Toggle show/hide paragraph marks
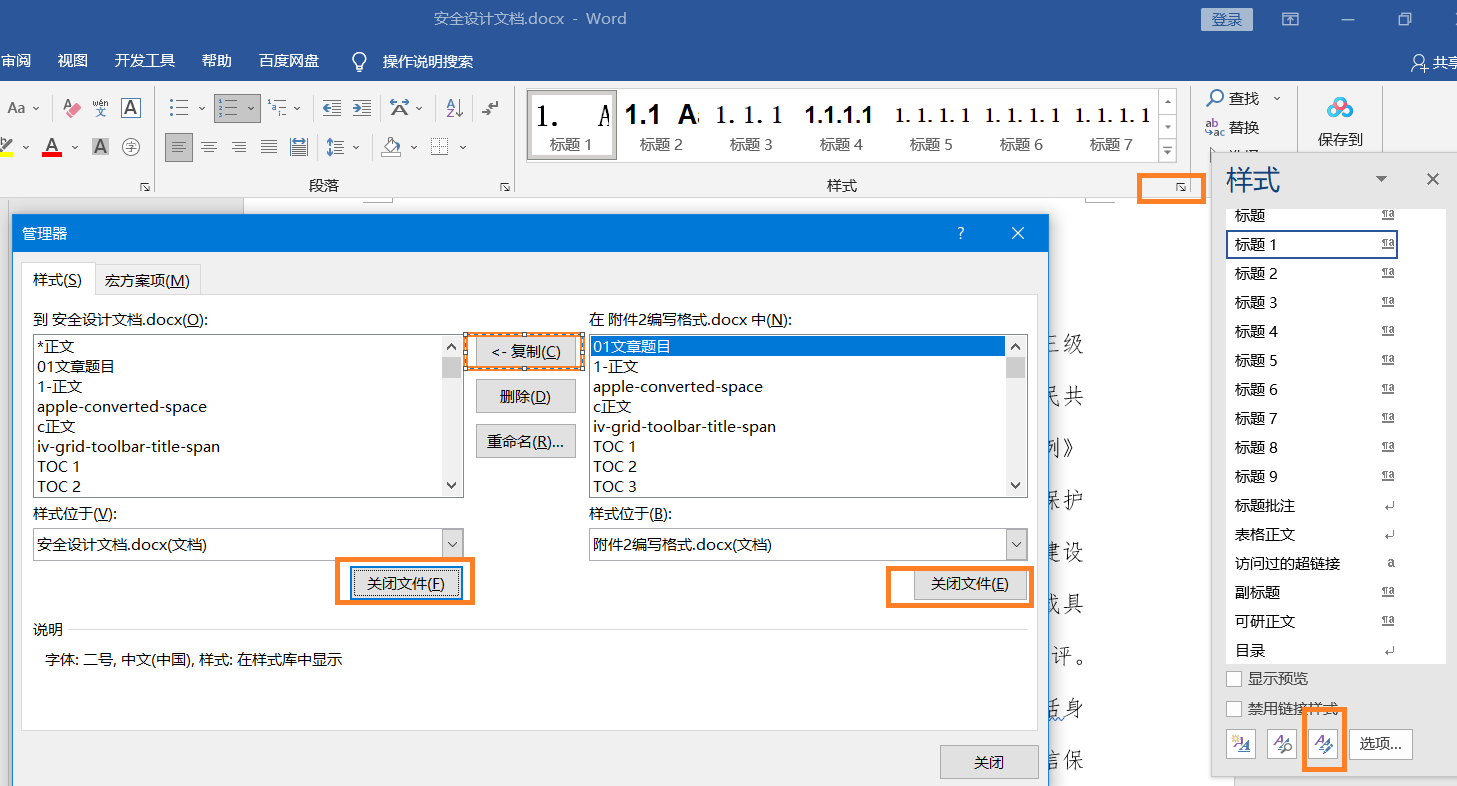This screenshot has width=1457, height=786. click(x=490, y=107)
